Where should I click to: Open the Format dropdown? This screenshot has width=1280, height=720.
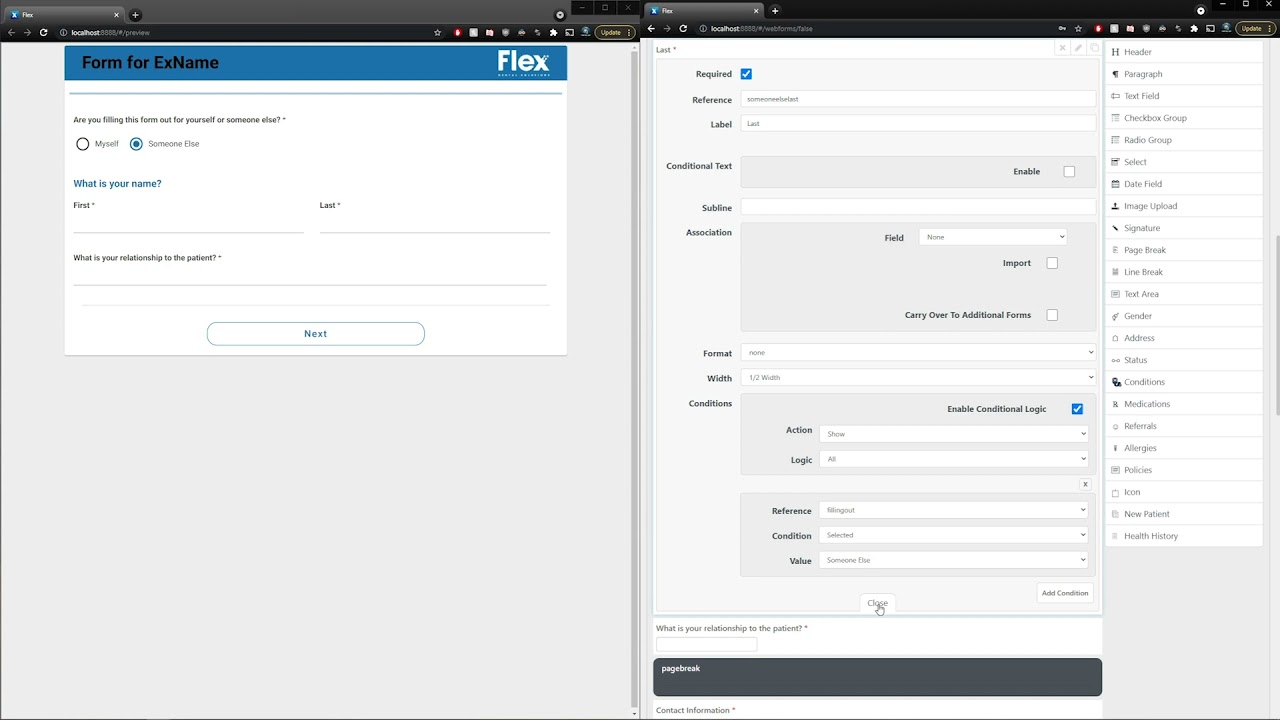(918, 352)
